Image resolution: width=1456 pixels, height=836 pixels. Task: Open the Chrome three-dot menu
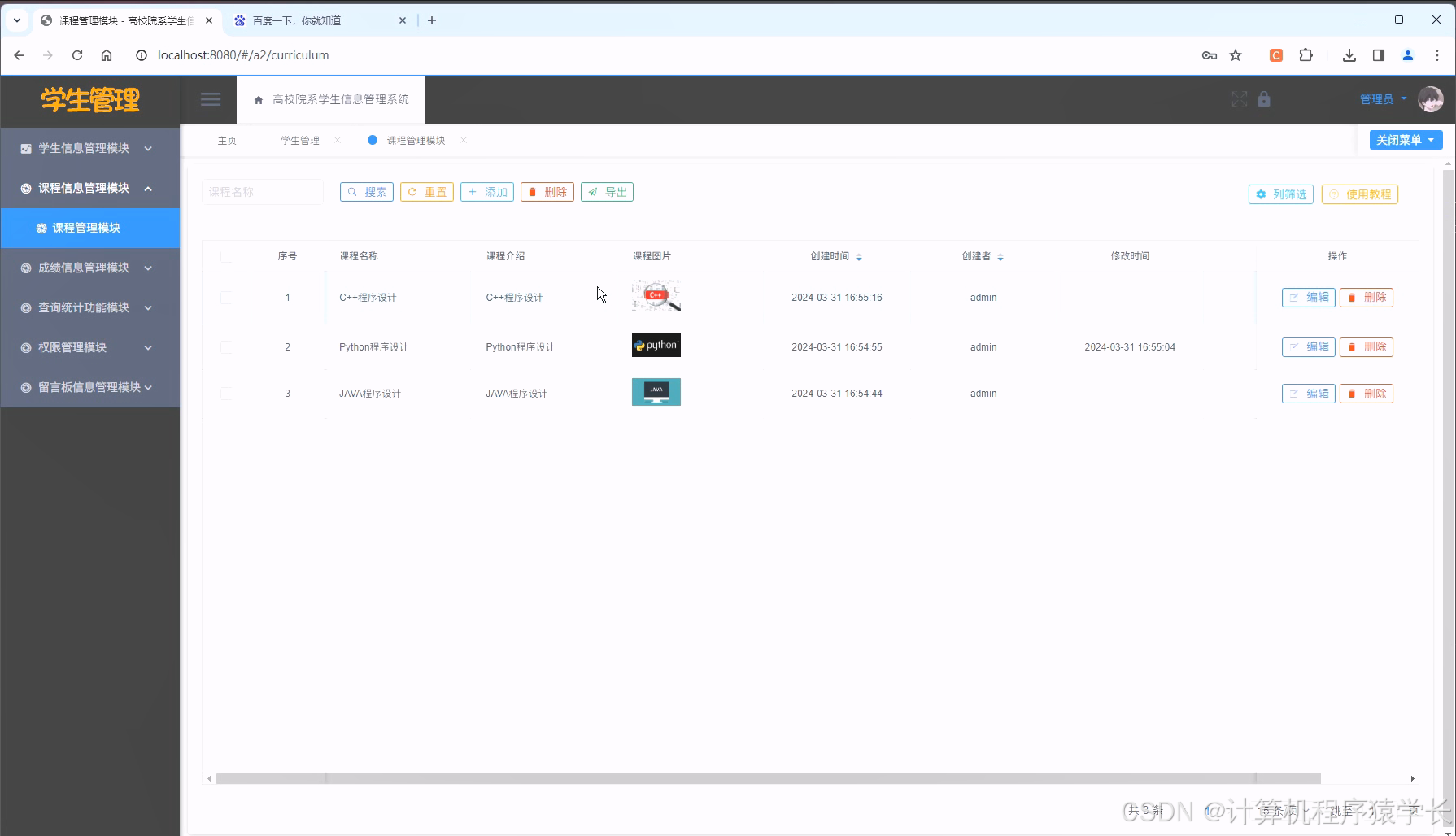[x=1437, y=55]
